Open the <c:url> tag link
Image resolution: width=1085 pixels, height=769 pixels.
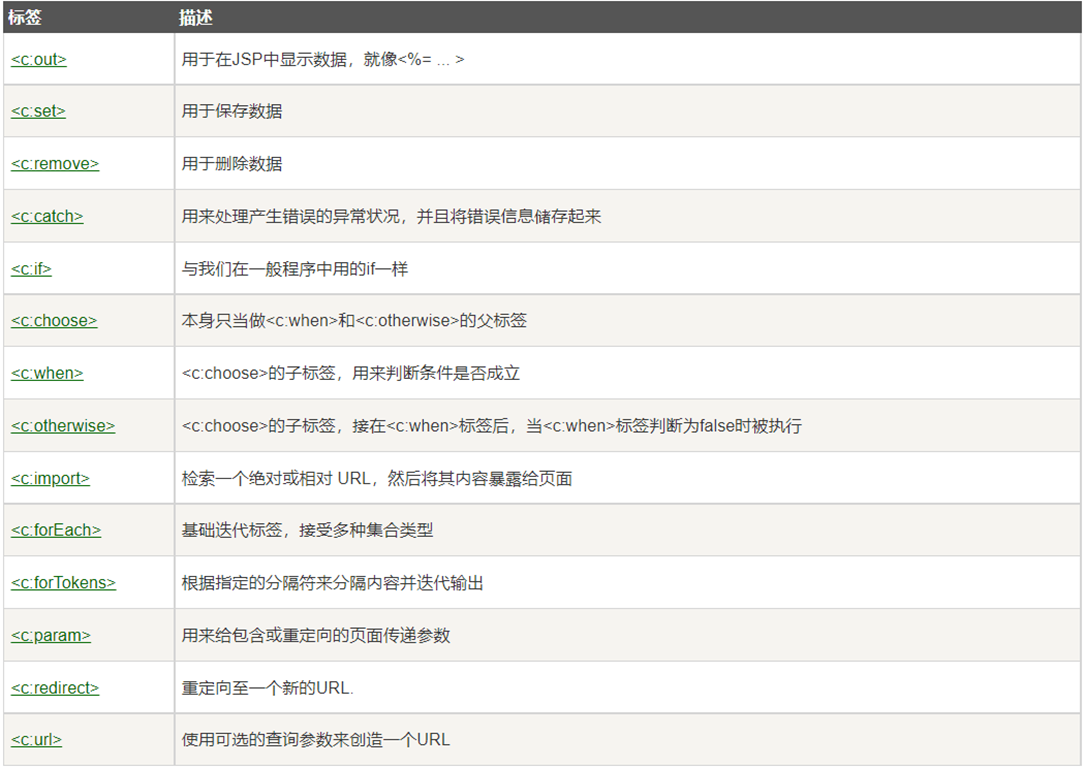coord(36,739)
